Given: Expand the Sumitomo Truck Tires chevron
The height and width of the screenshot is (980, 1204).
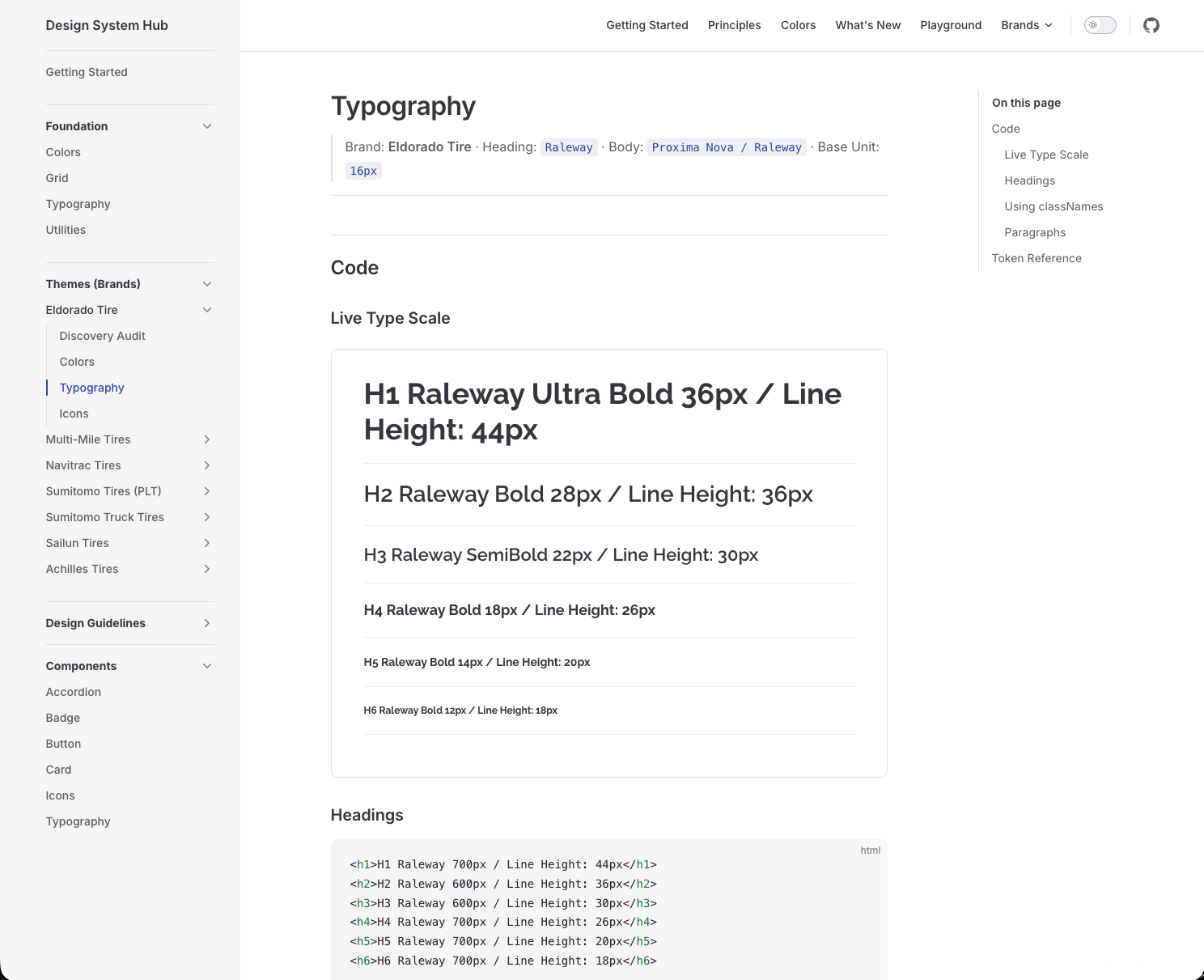Looking at the screenshot, I should tap(207, 517).
